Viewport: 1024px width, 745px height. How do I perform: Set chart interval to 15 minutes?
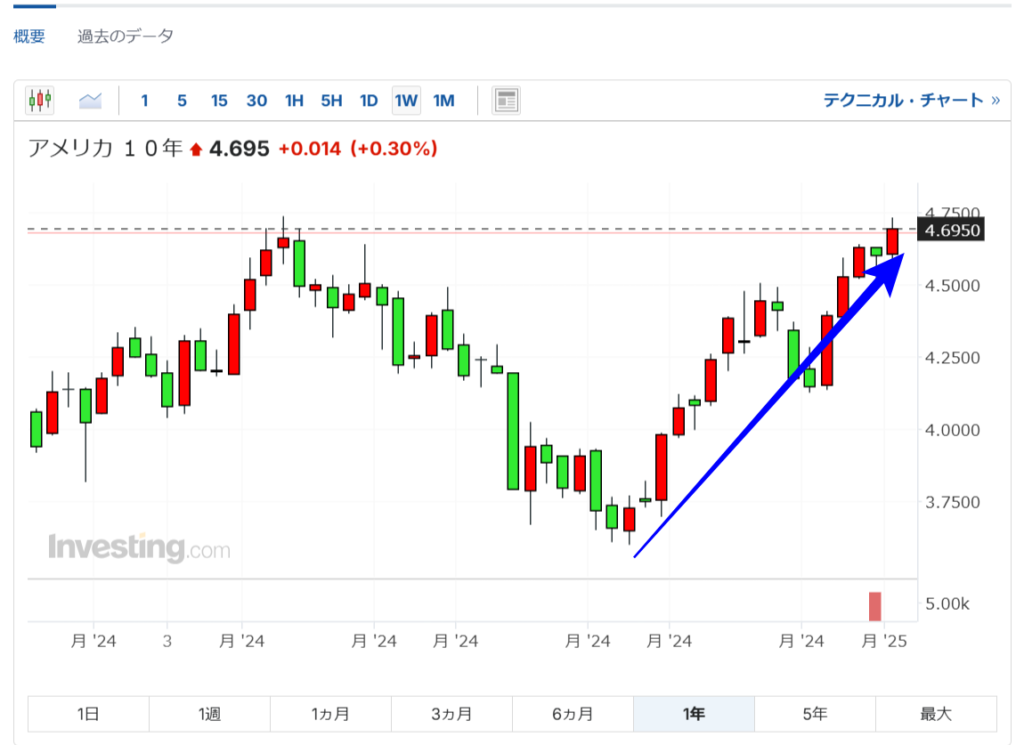[x=219, y=101]
